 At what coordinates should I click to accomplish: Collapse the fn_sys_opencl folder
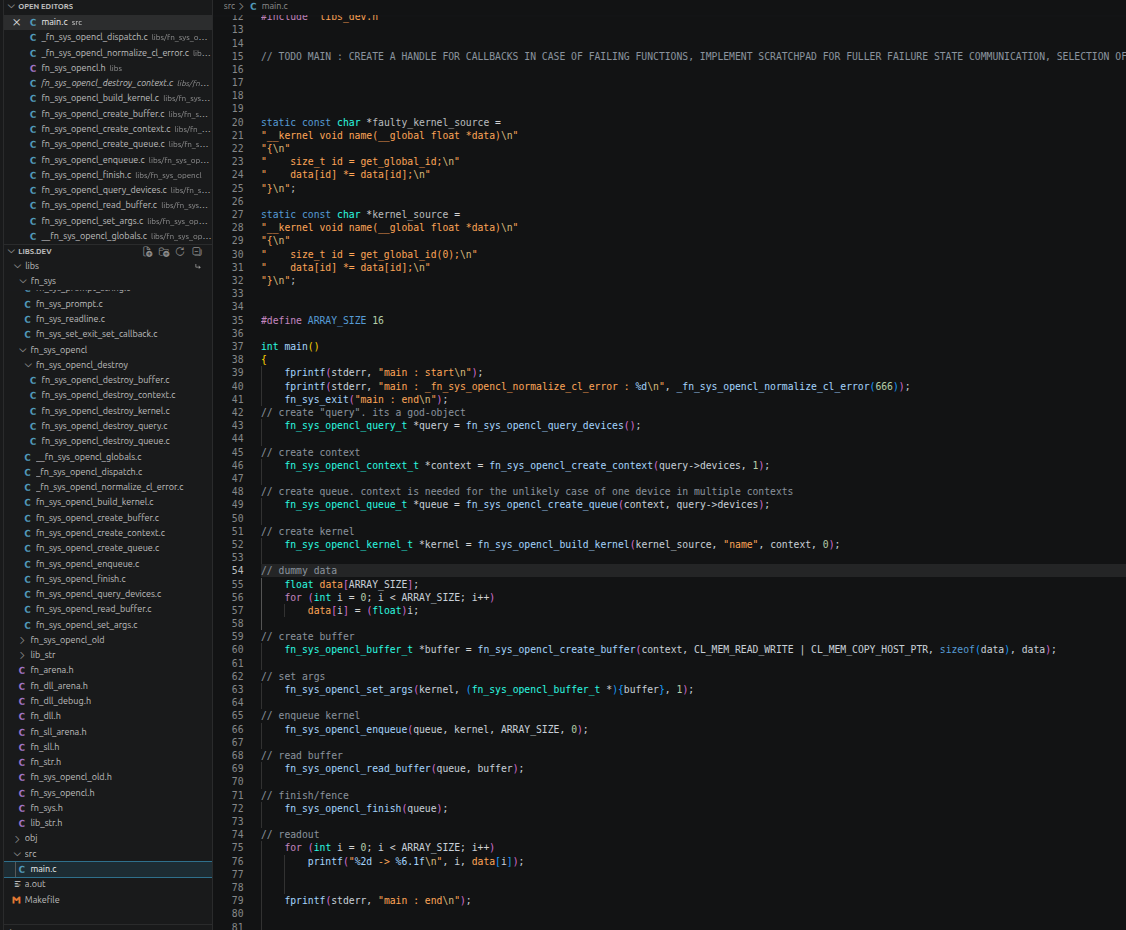[x=23, y=350]
